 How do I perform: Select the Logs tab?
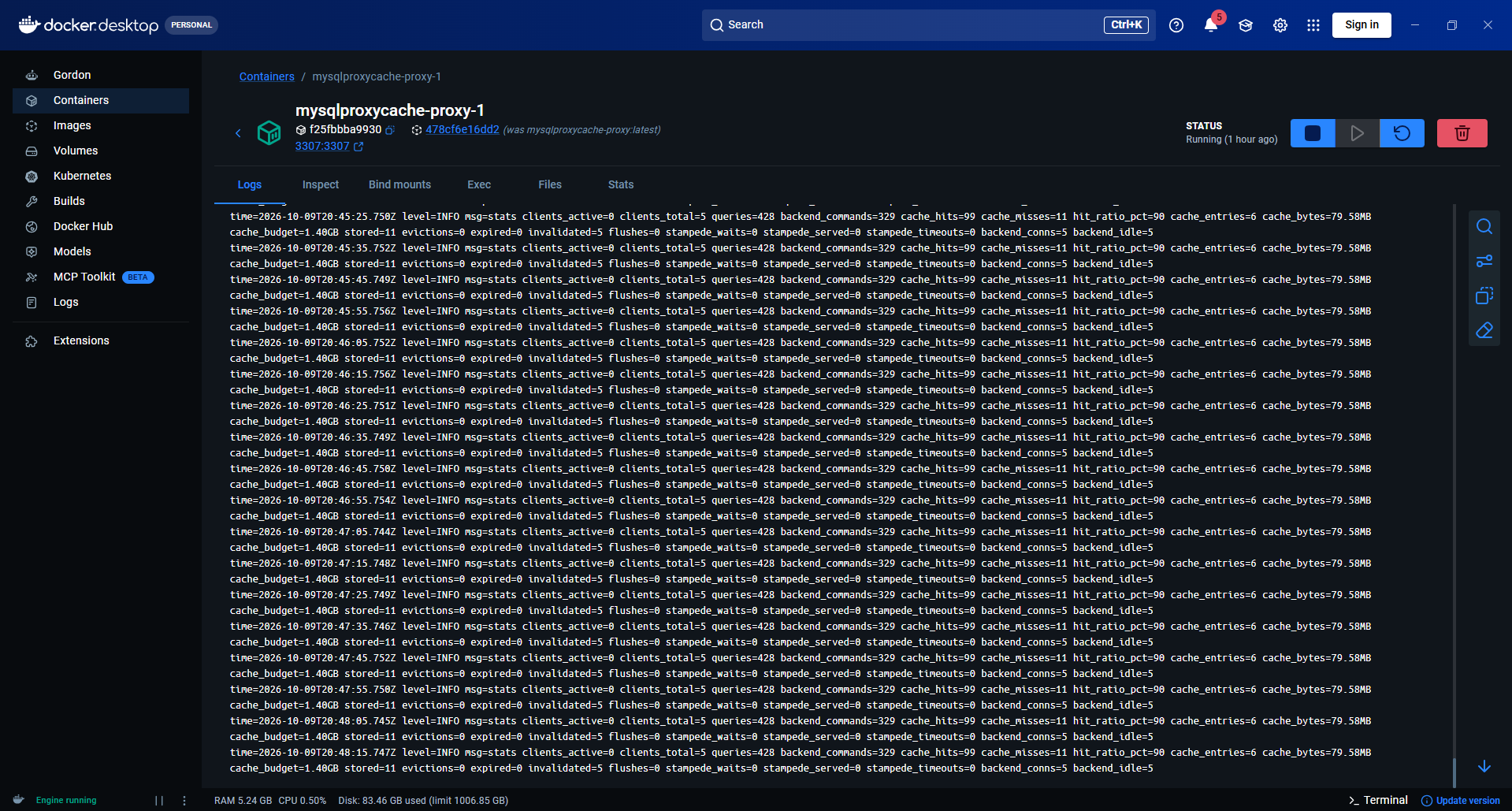(x=250, y=184)
